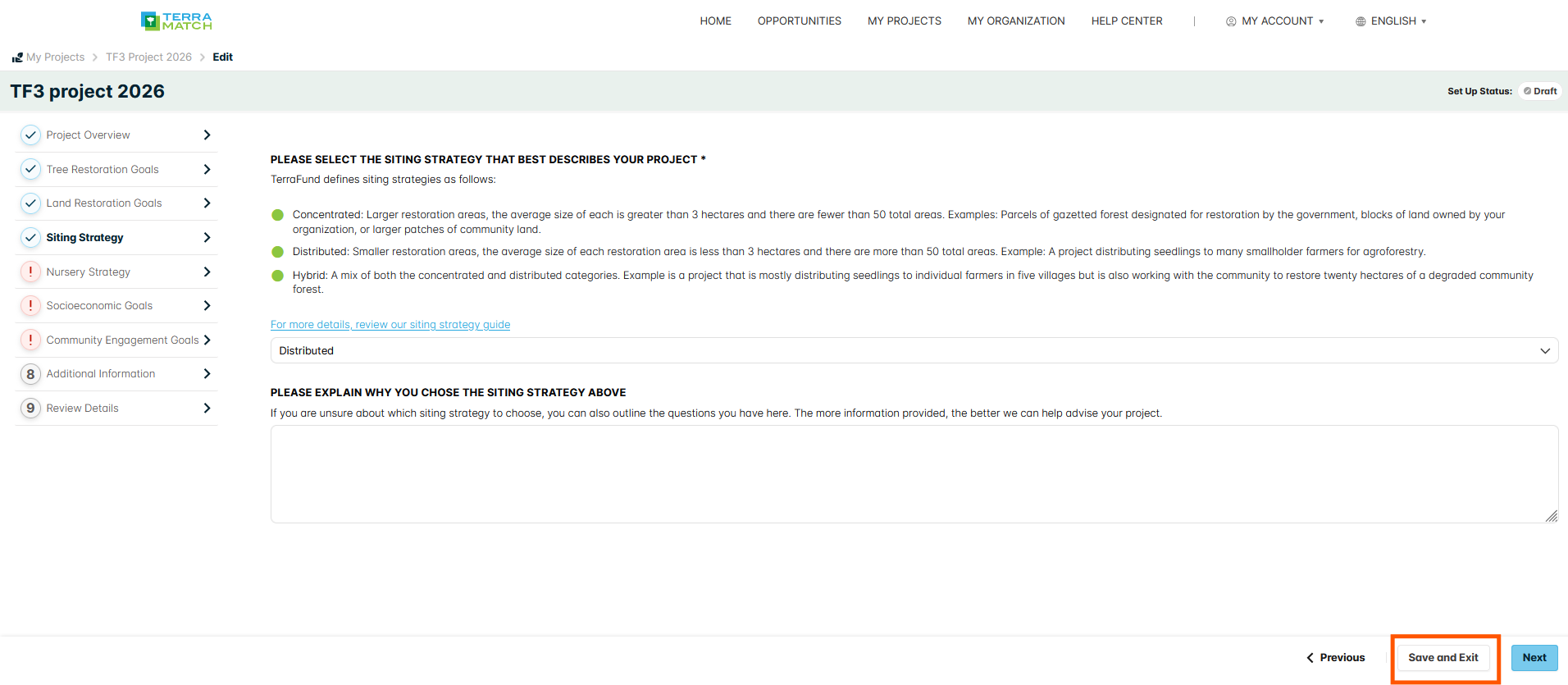This screenshot has width=1568, height=685.
Task: Click the TF3 project 2026 heading
Action: [87, 91]
